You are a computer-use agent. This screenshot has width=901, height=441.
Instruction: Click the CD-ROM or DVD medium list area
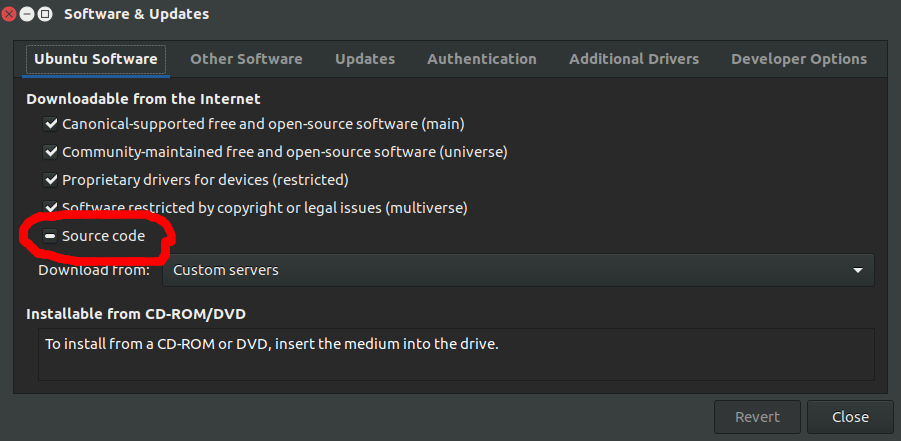(456, 354)
